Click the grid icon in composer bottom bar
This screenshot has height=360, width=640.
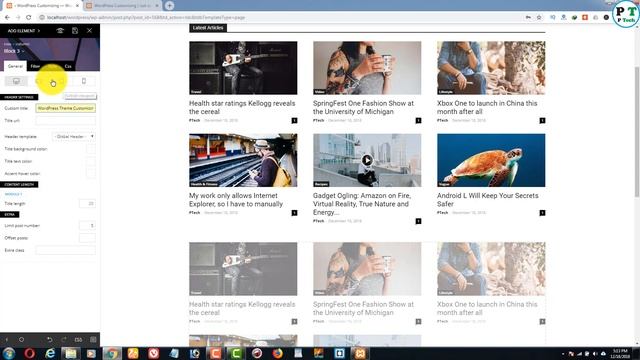tap(93, 340)
